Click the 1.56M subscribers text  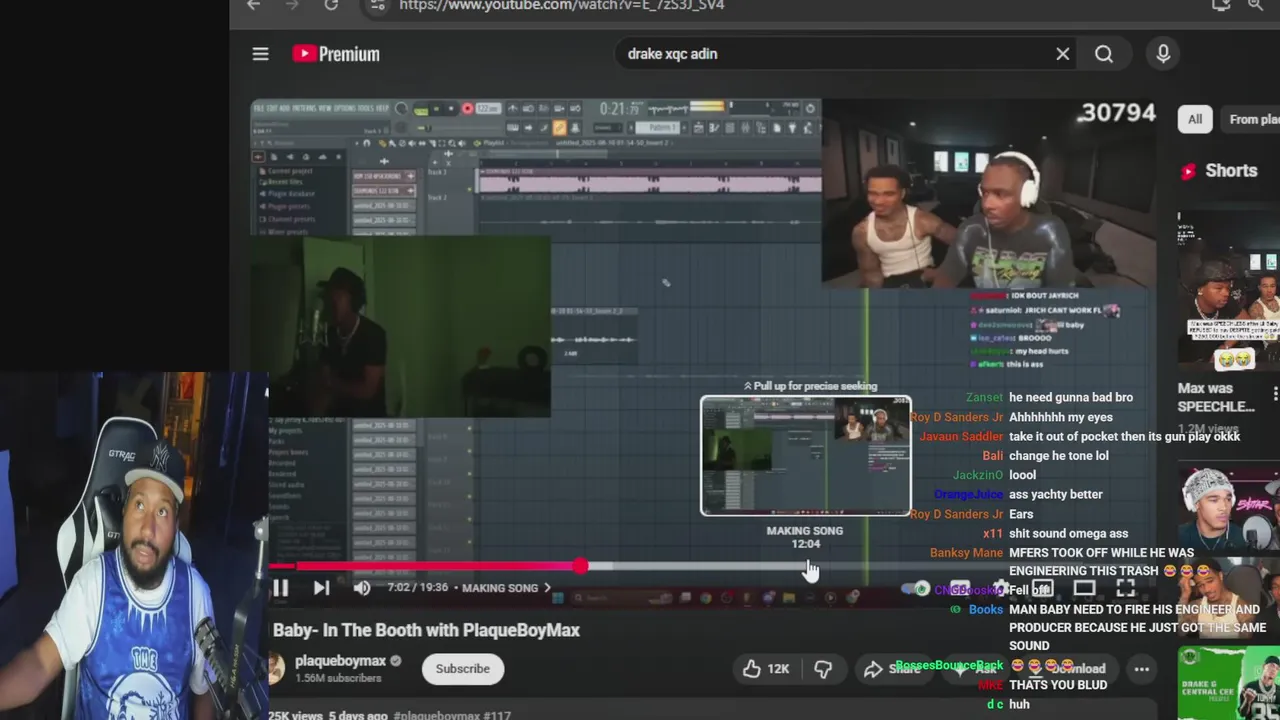click(338, 678)
